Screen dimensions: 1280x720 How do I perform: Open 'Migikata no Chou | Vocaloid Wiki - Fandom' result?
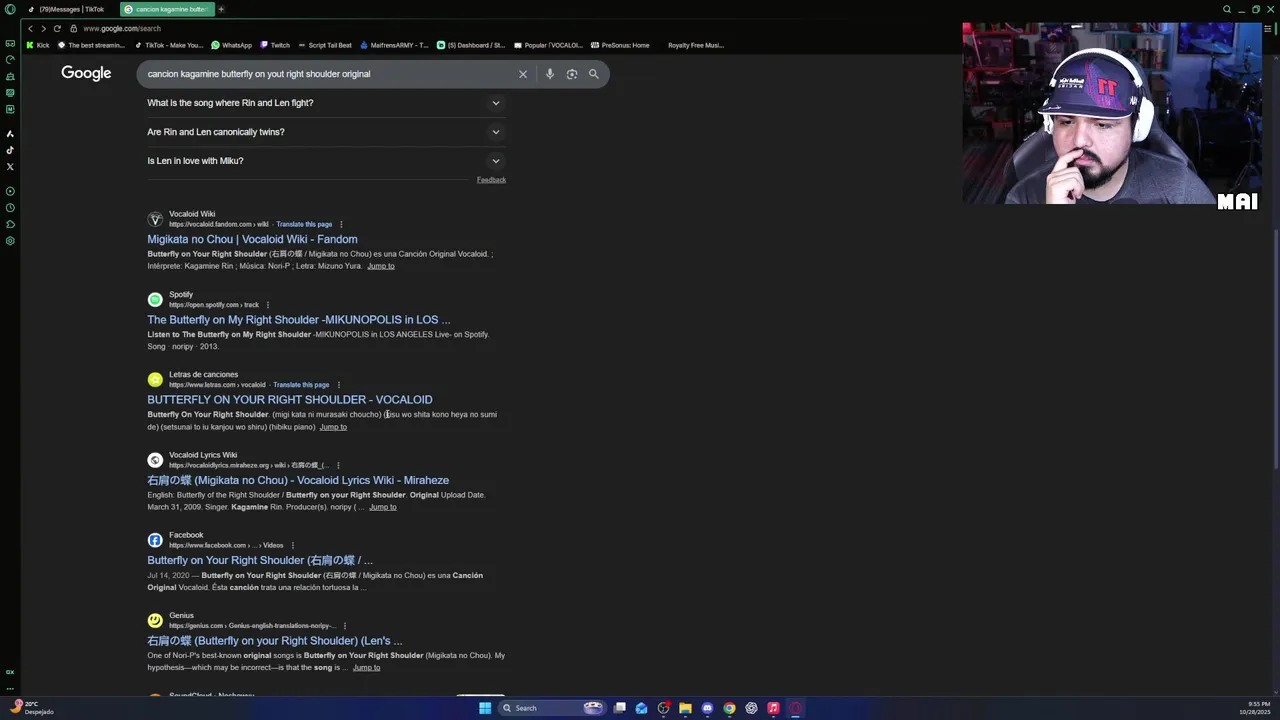click(252, 239)
